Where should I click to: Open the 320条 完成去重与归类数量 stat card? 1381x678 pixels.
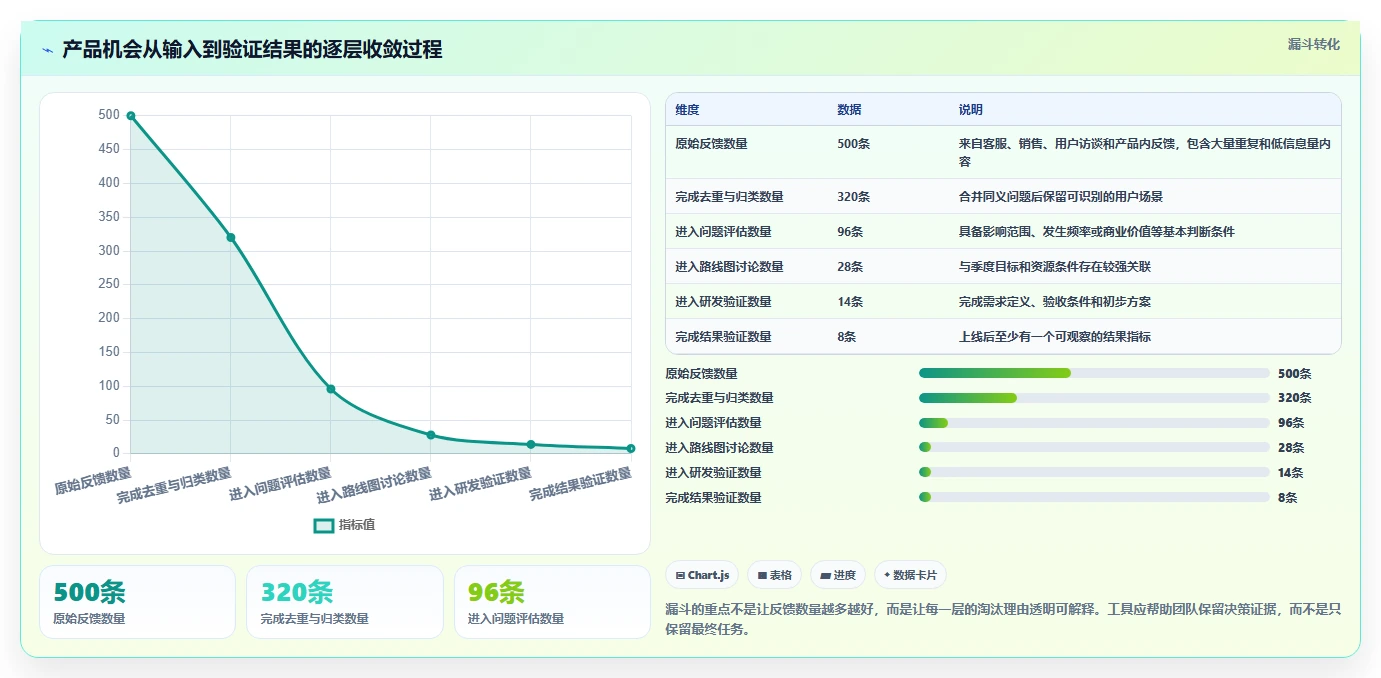click(345, 602)
